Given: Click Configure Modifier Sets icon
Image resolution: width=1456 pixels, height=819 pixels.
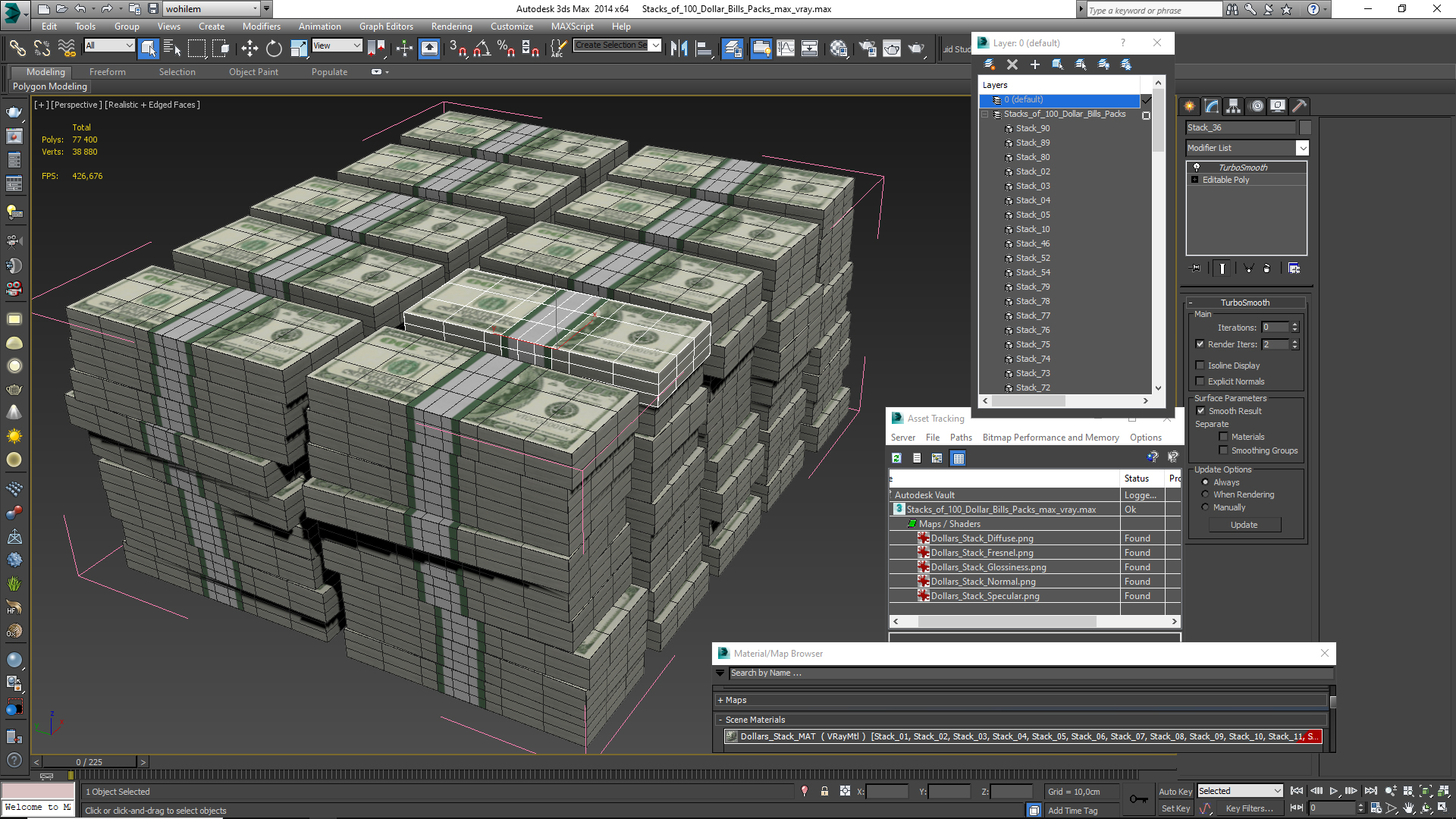Looking at the screenshot, I should [1294, 268].
